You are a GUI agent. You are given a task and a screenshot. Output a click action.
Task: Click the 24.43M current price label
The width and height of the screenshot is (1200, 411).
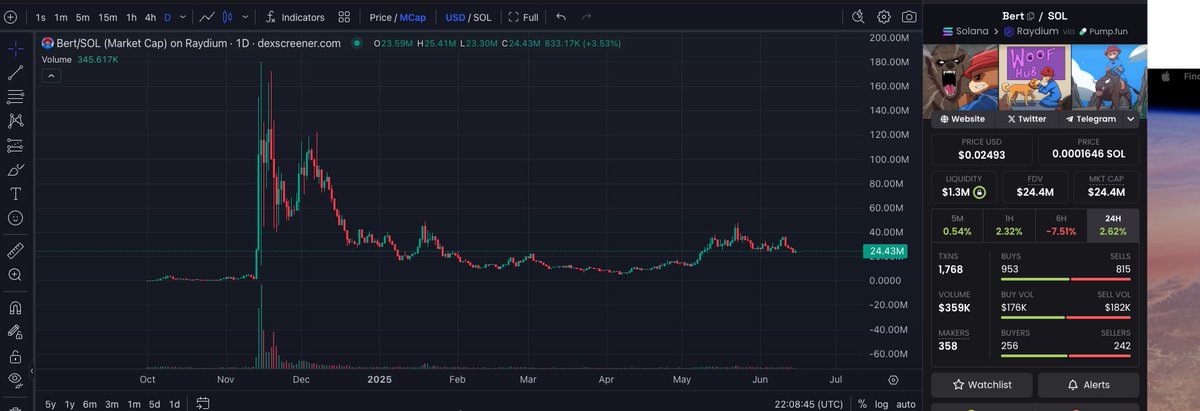point(887,251)
